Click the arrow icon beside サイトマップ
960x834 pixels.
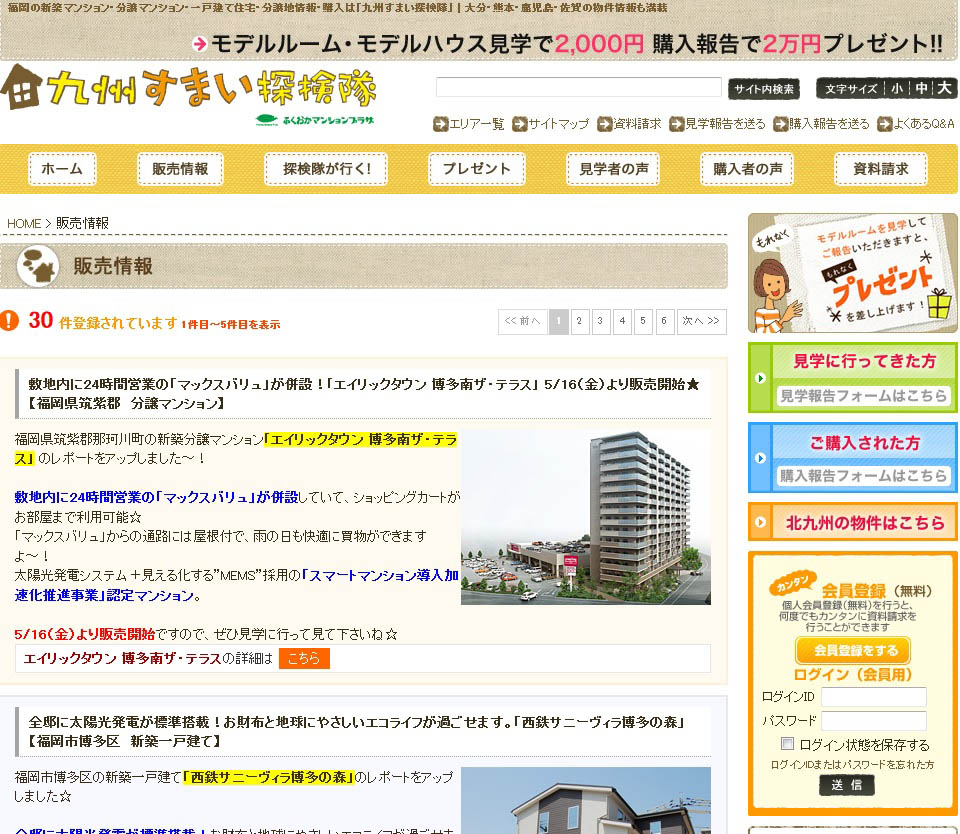click(520, 124)
